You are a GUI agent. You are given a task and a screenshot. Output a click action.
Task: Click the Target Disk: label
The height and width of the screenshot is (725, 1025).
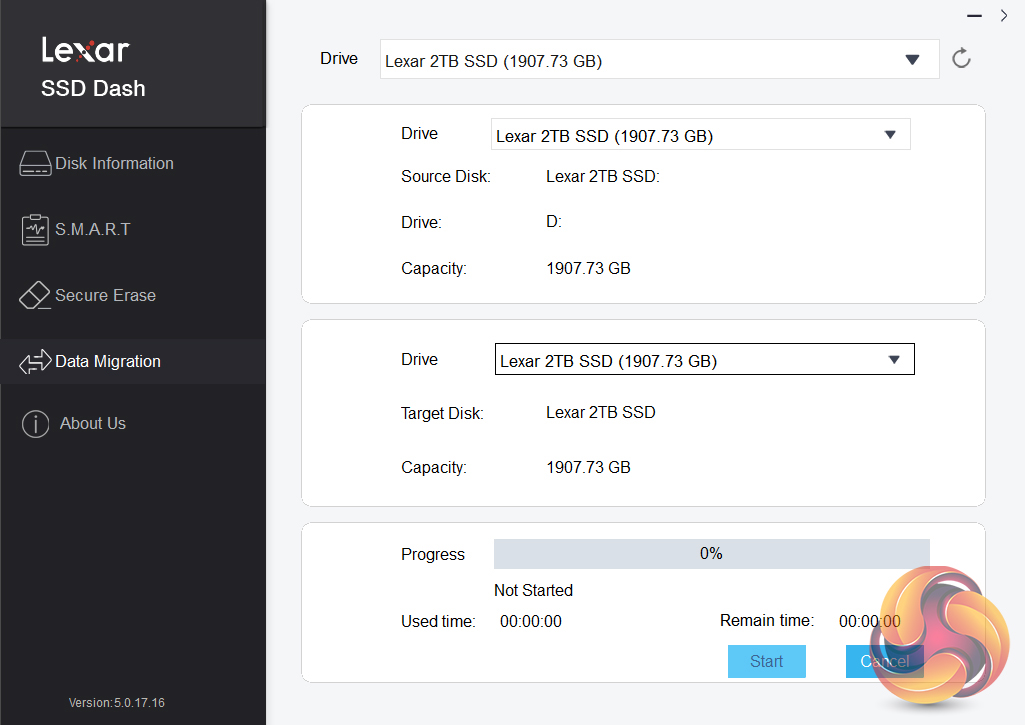(x=442, y=413)
